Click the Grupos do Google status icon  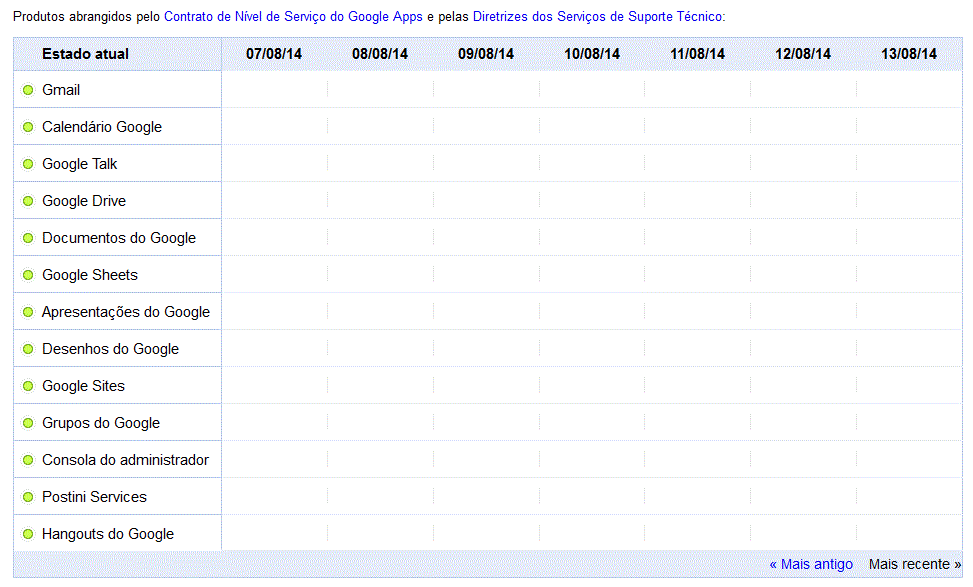28,423
